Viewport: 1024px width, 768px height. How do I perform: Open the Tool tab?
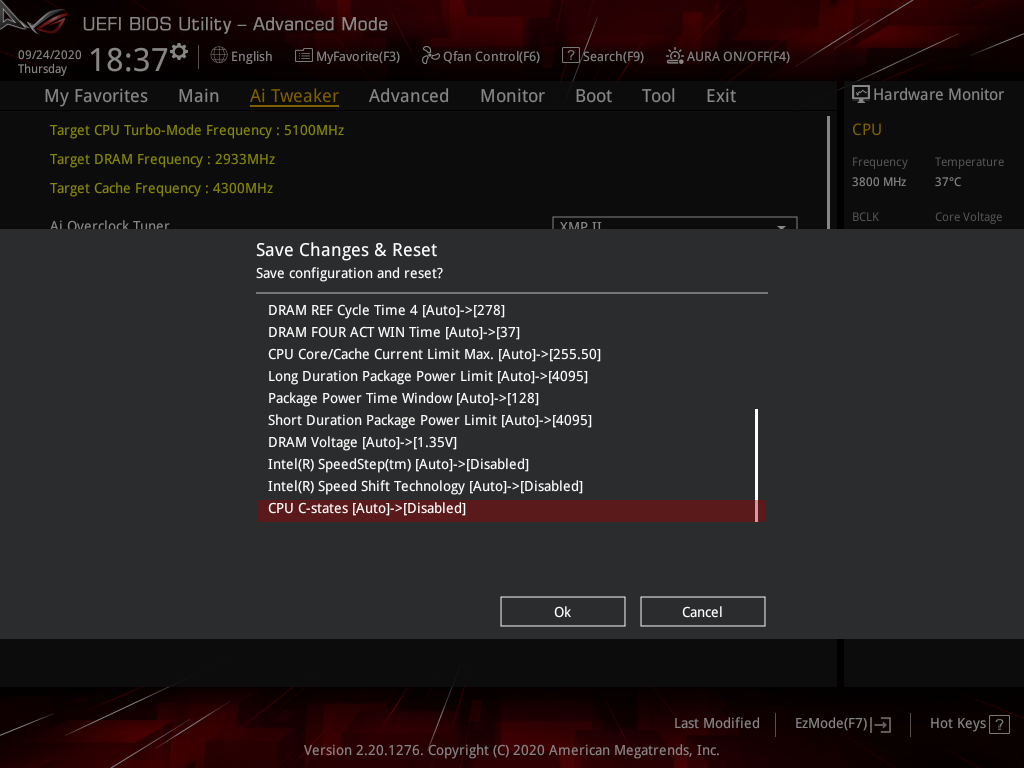click(x=658, y=96)
